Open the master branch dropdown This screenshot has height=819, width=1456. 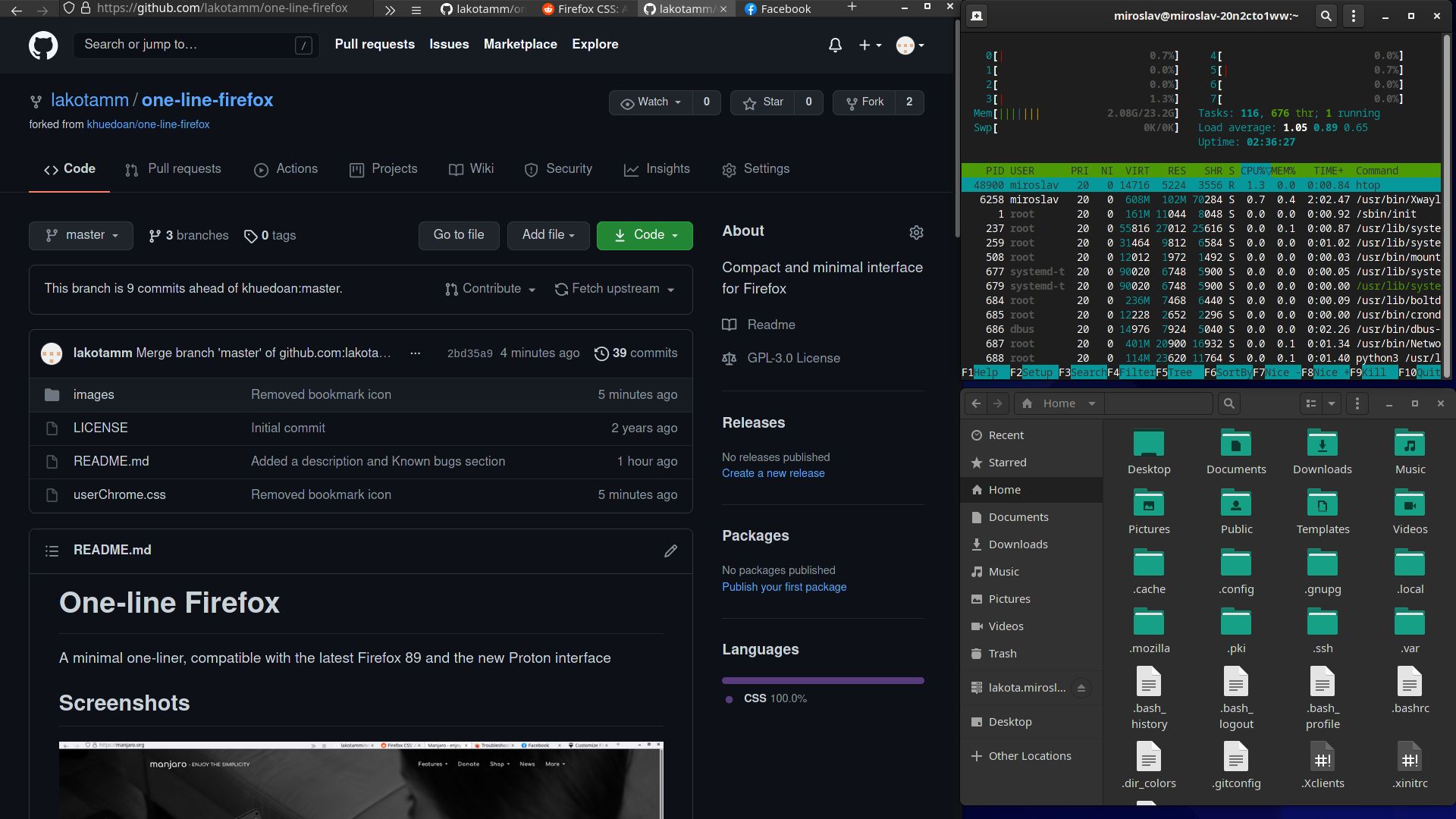tap(80, 235)
